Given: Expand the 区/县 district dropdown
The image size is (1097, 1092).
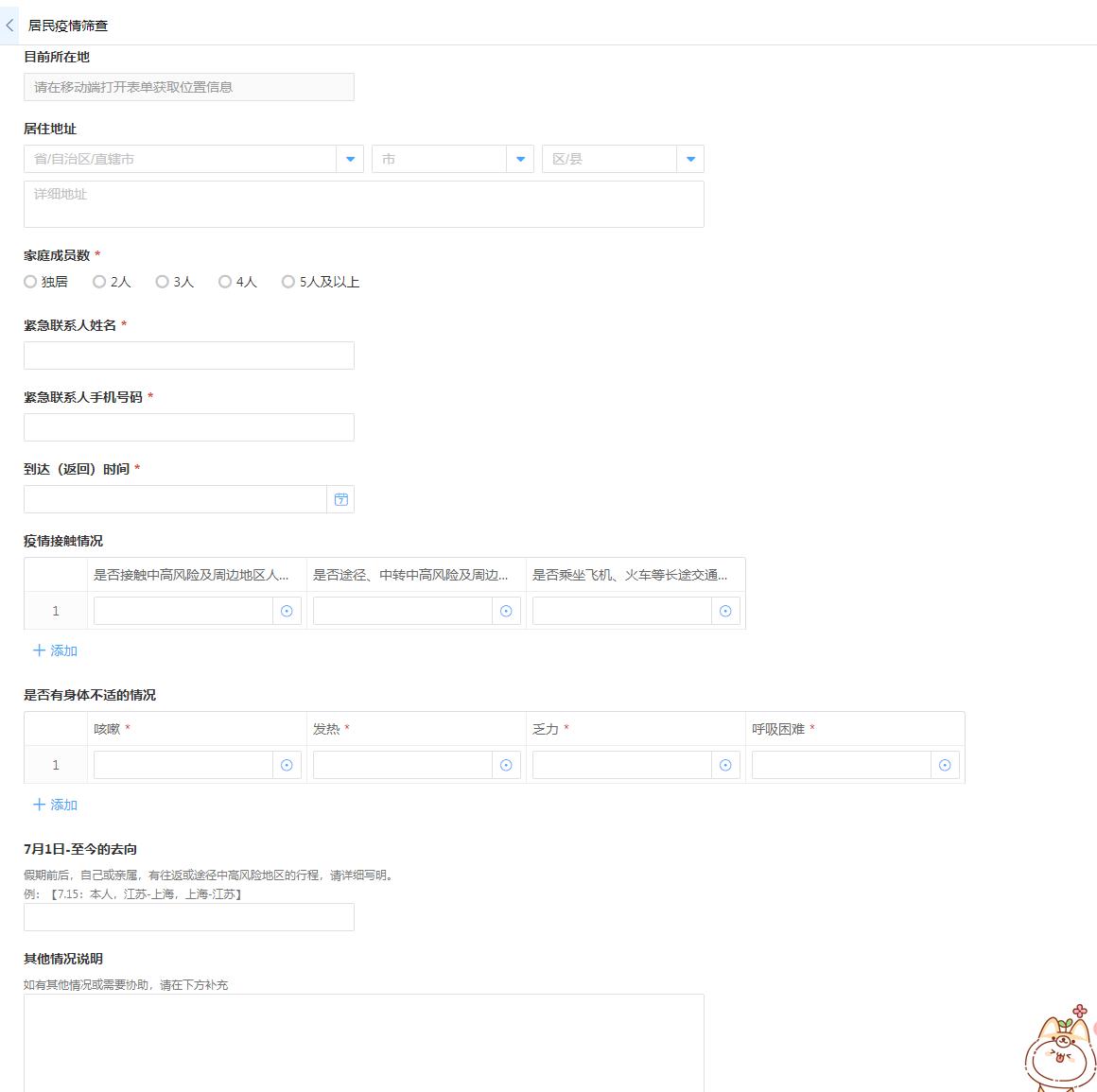Looking at the screenshot, I should [690, 159].
